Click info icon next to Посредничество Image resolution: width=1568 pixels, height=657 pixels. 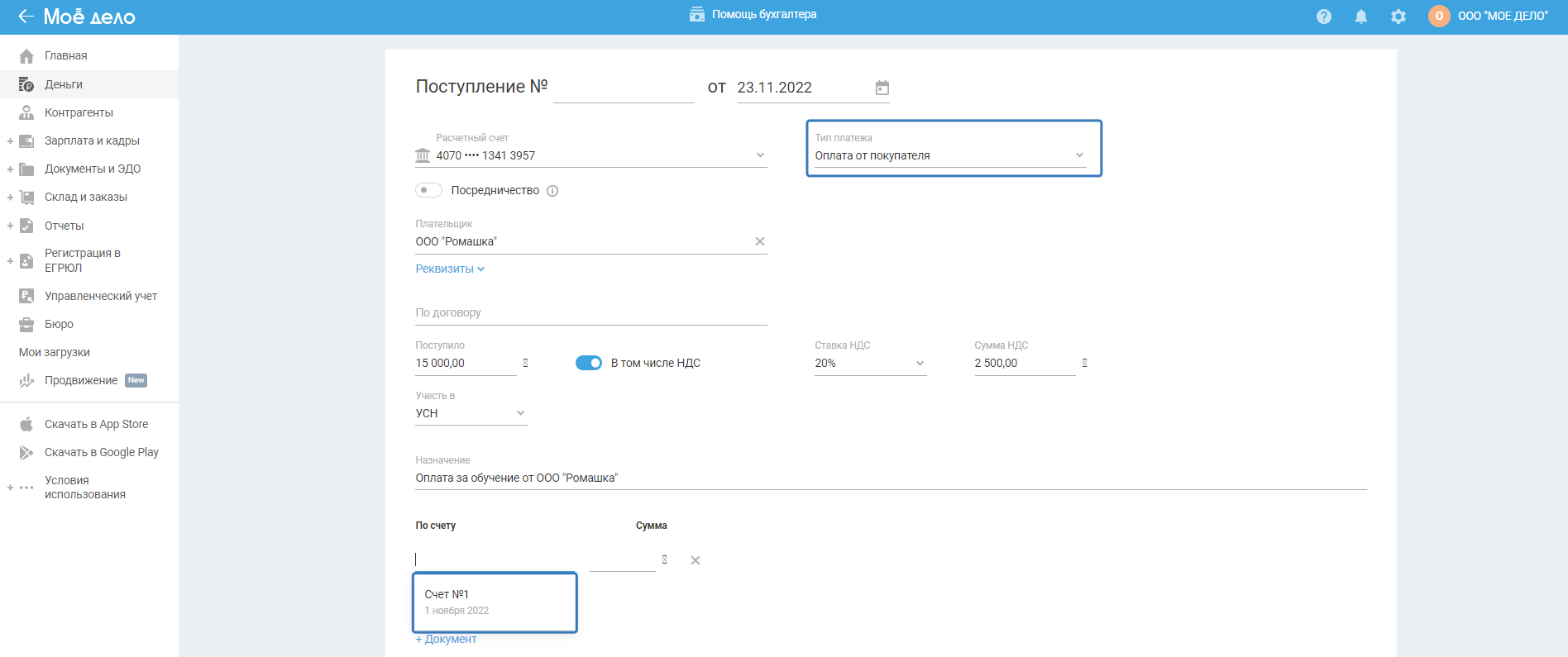coord(553,191)
